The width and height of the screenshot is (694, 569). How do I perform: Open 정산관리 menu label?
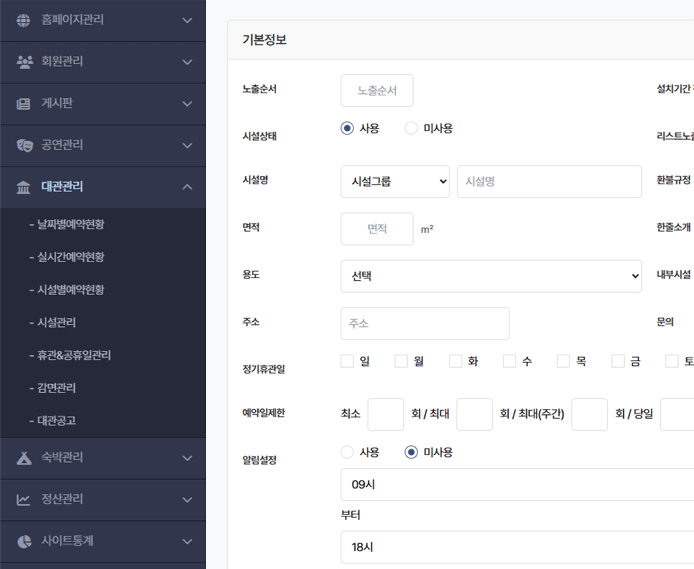(x=62, y=499)
